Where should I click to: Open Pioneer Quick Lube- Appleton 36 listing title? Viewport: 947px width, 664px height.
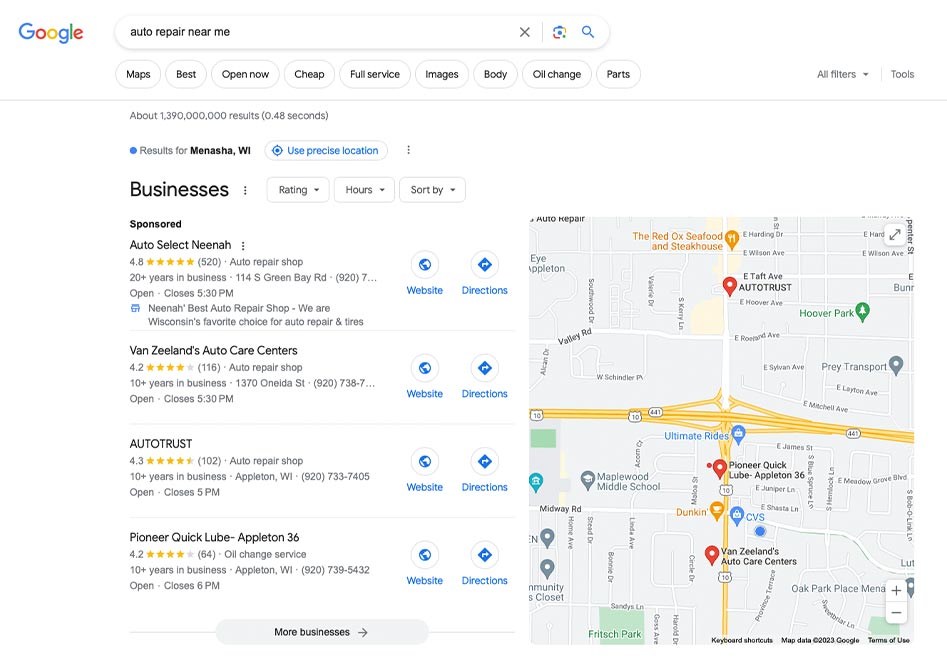pyautogui.click(x=214, y=537)
